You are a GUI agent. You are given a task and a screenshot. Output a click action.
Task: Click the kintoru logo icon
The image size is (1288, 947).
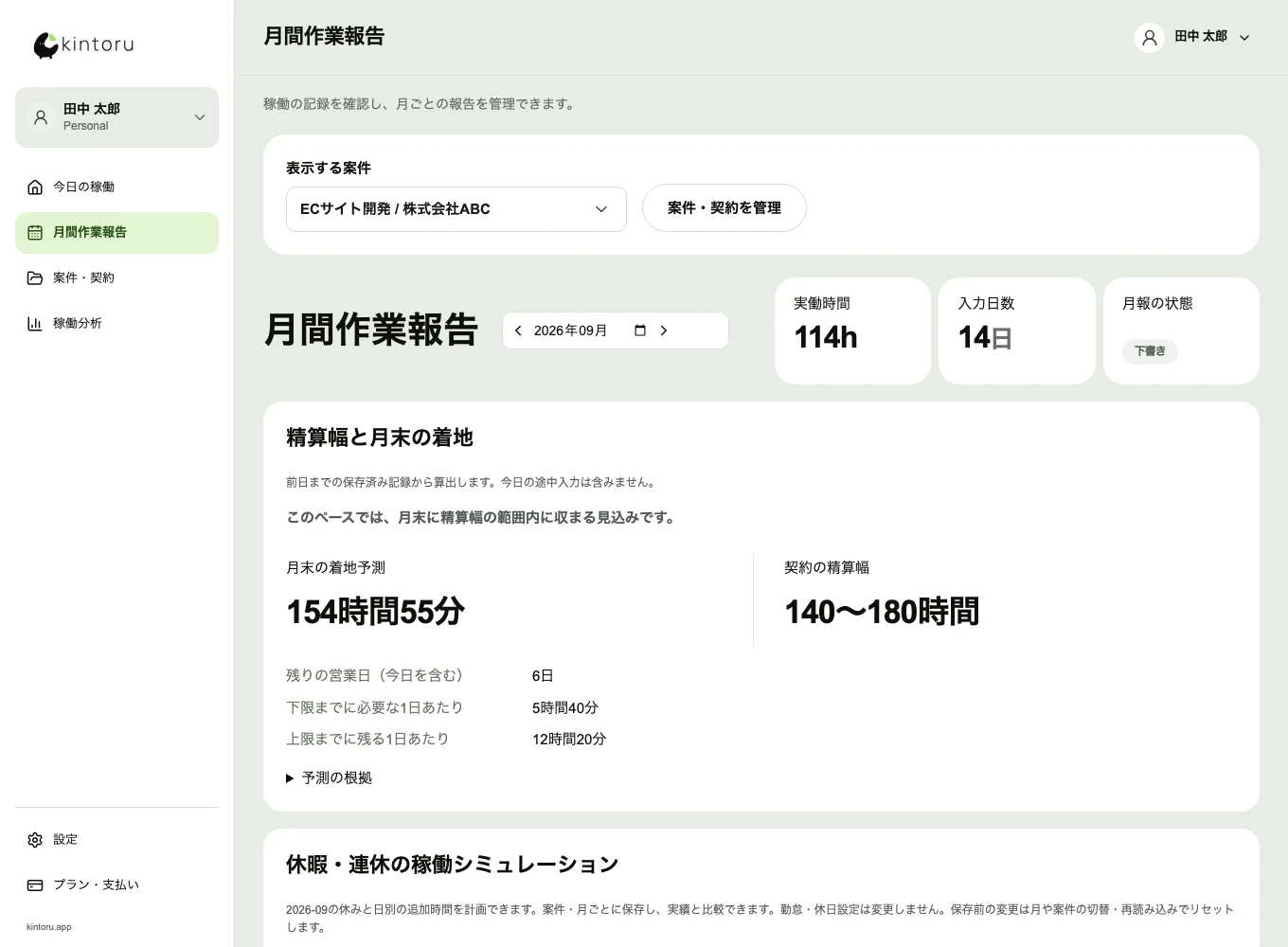(x=45, y=45)
